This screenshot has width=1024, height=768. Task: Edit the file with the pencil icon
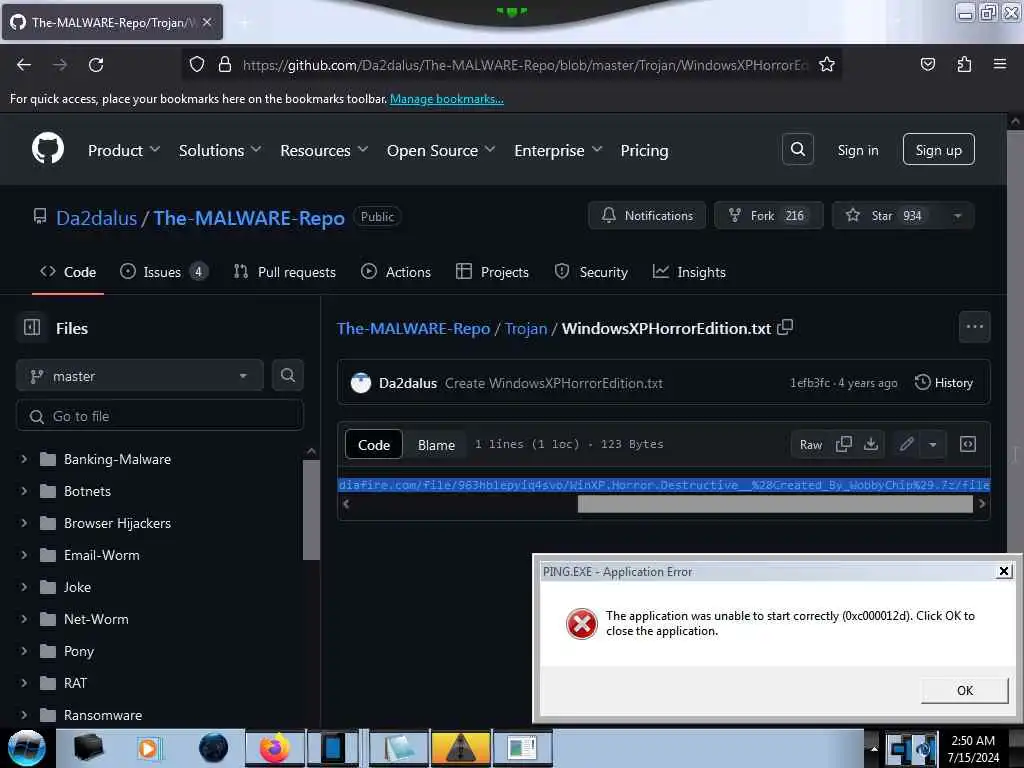coord(906,444)
